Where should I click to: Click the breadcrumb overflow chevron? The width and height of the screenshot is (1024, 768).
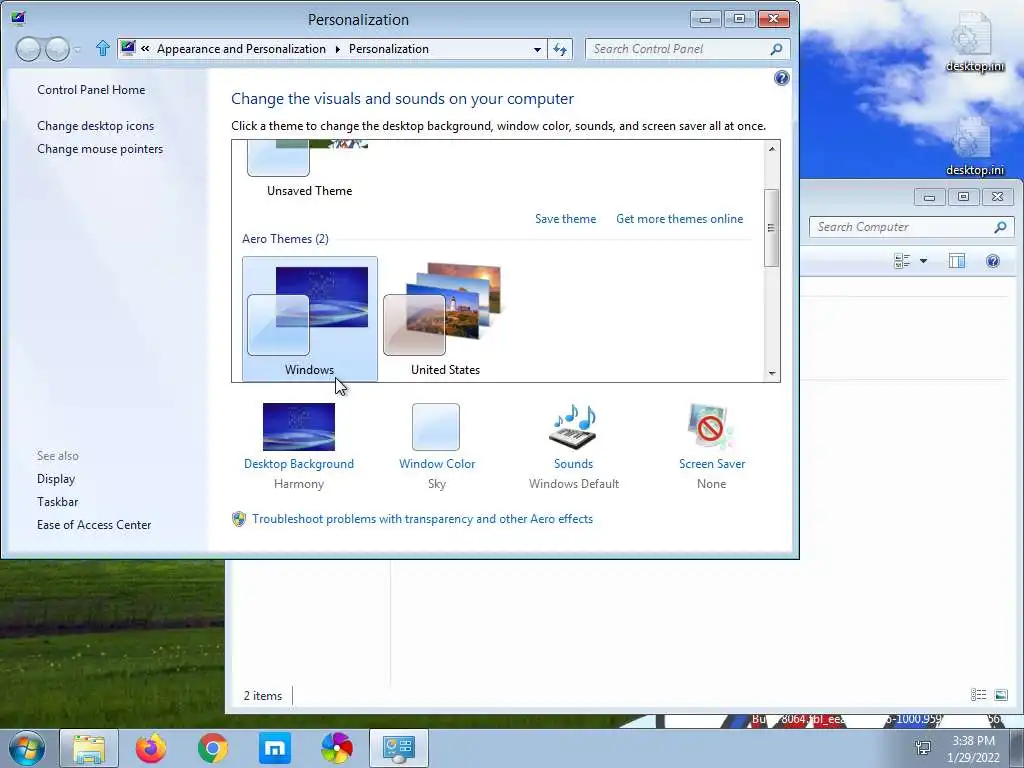(145, 49)
